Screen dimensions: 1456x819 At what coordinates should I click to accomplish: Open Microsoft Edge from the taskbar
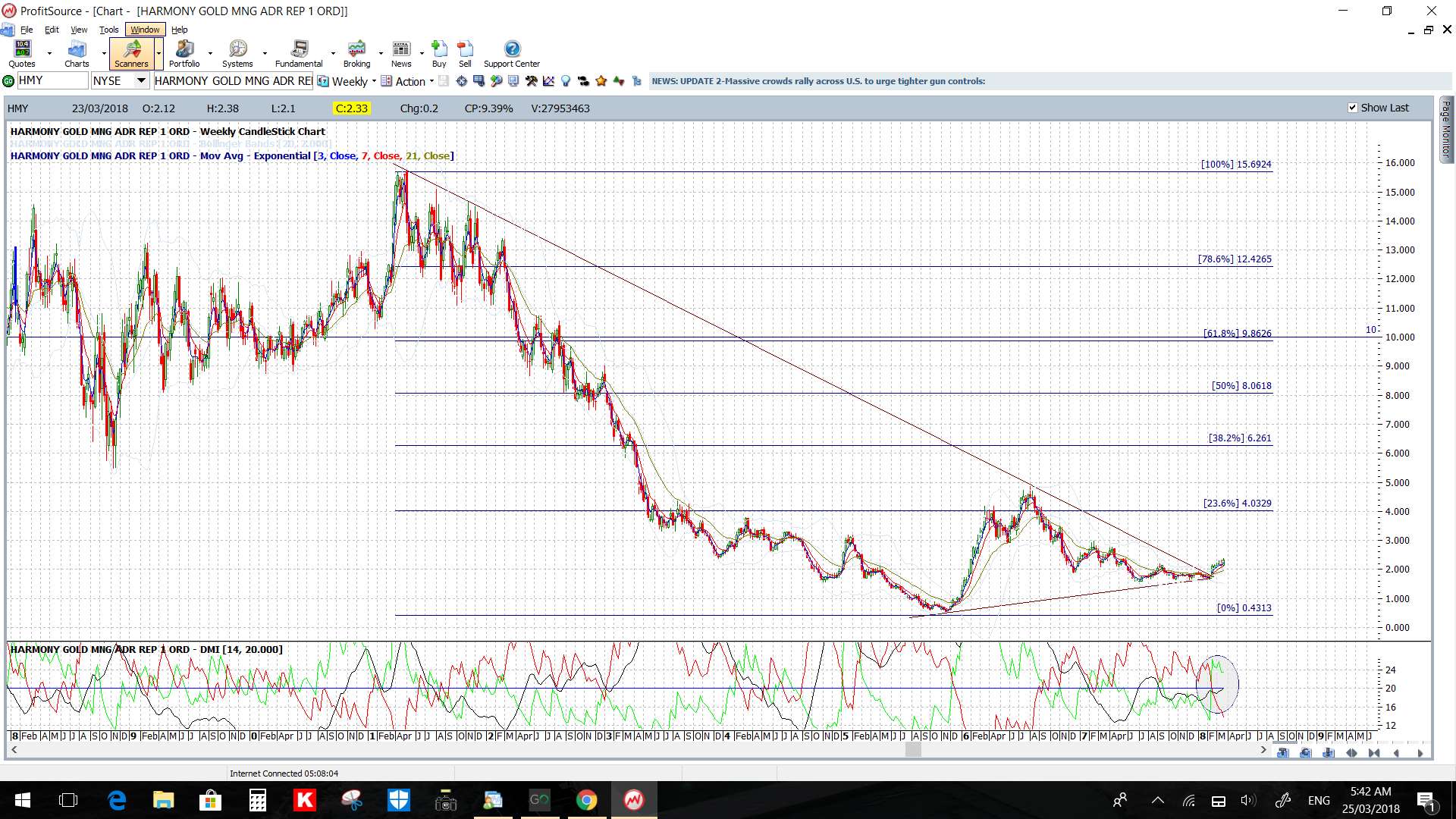[117, 800]
